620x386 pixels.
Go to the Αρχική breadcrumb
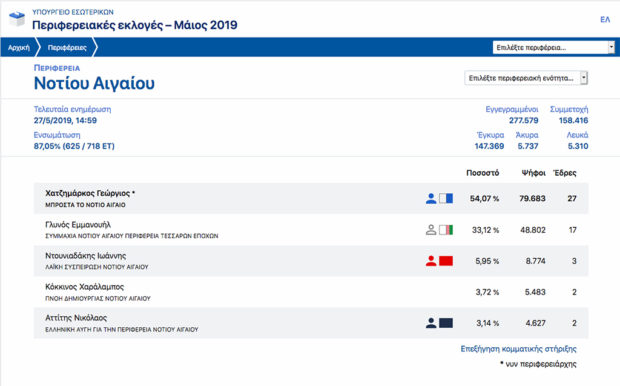pos(19,47)
